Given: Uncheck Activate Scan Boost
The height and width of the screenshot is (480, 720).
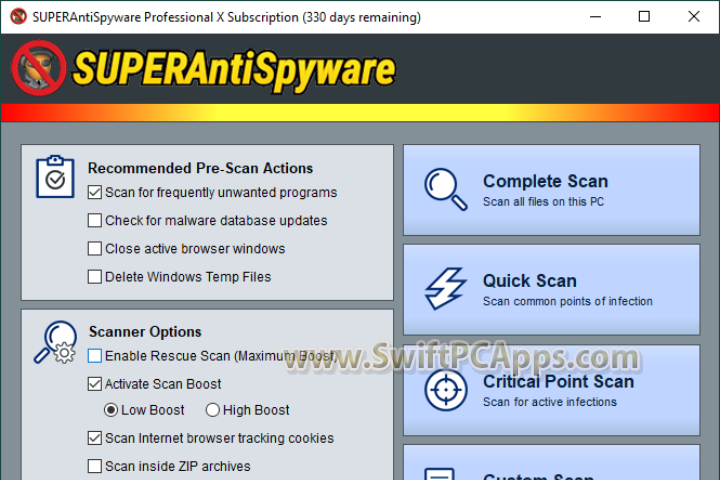Looking at the screenshot, I should pyautogui.click(x=95, y=384).
